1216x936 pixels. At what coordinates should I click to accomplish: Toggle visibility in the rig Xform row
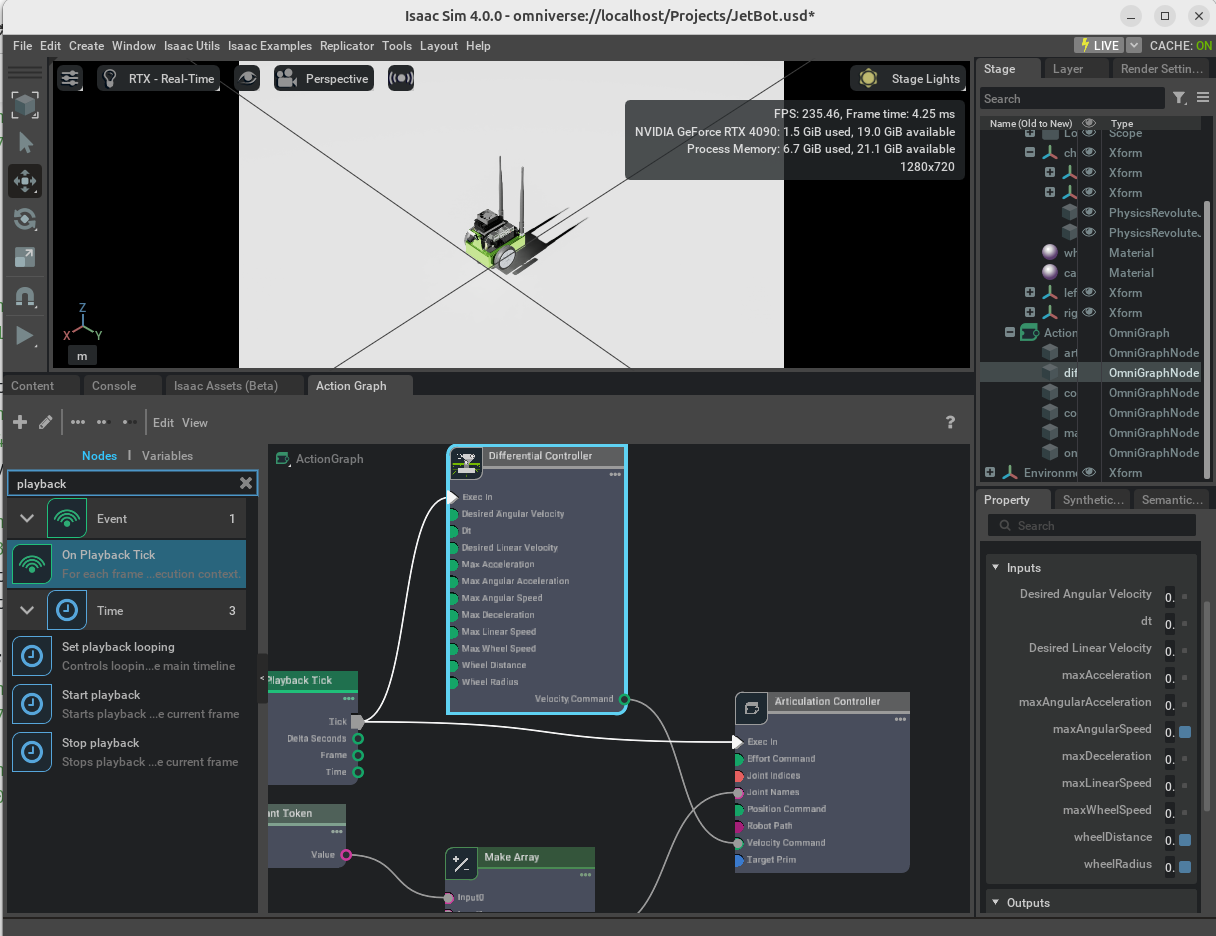click(1089, 312)
